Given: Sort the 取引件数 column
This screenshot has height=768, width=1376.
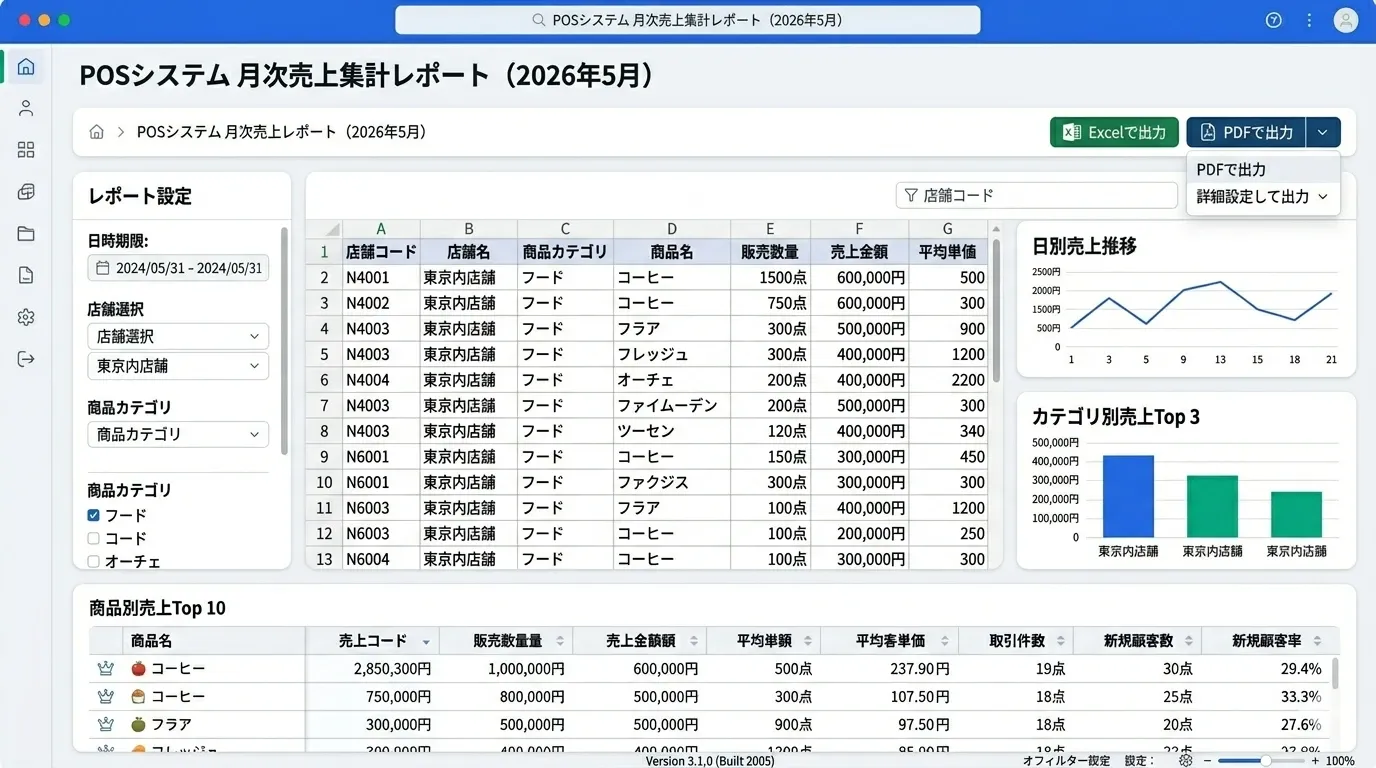Looking at the screenshot, I should tap(1060, 641).
